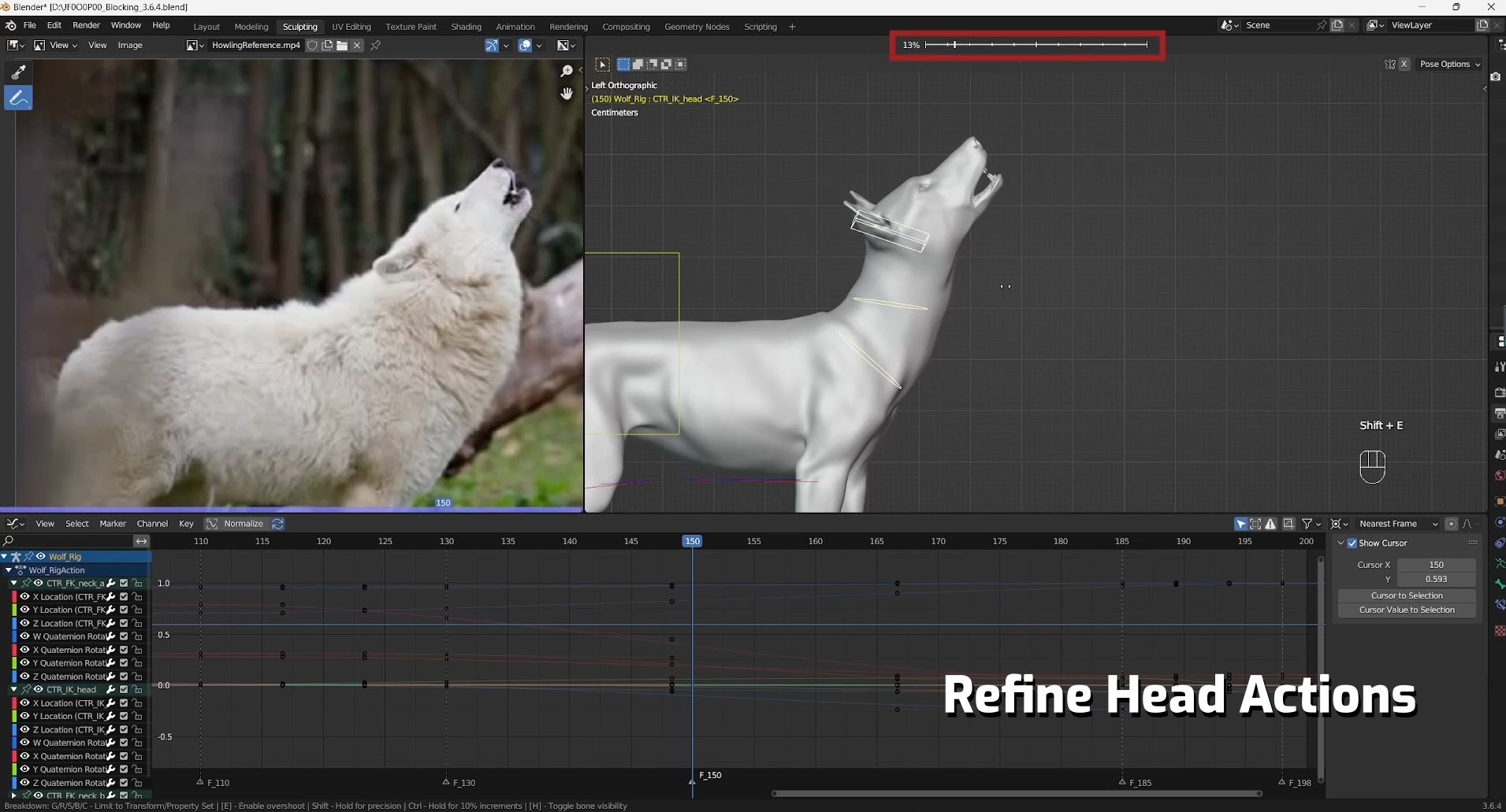
Task: Switch to the Geometry Nodes workspace tab
Action: pos(697,27)
